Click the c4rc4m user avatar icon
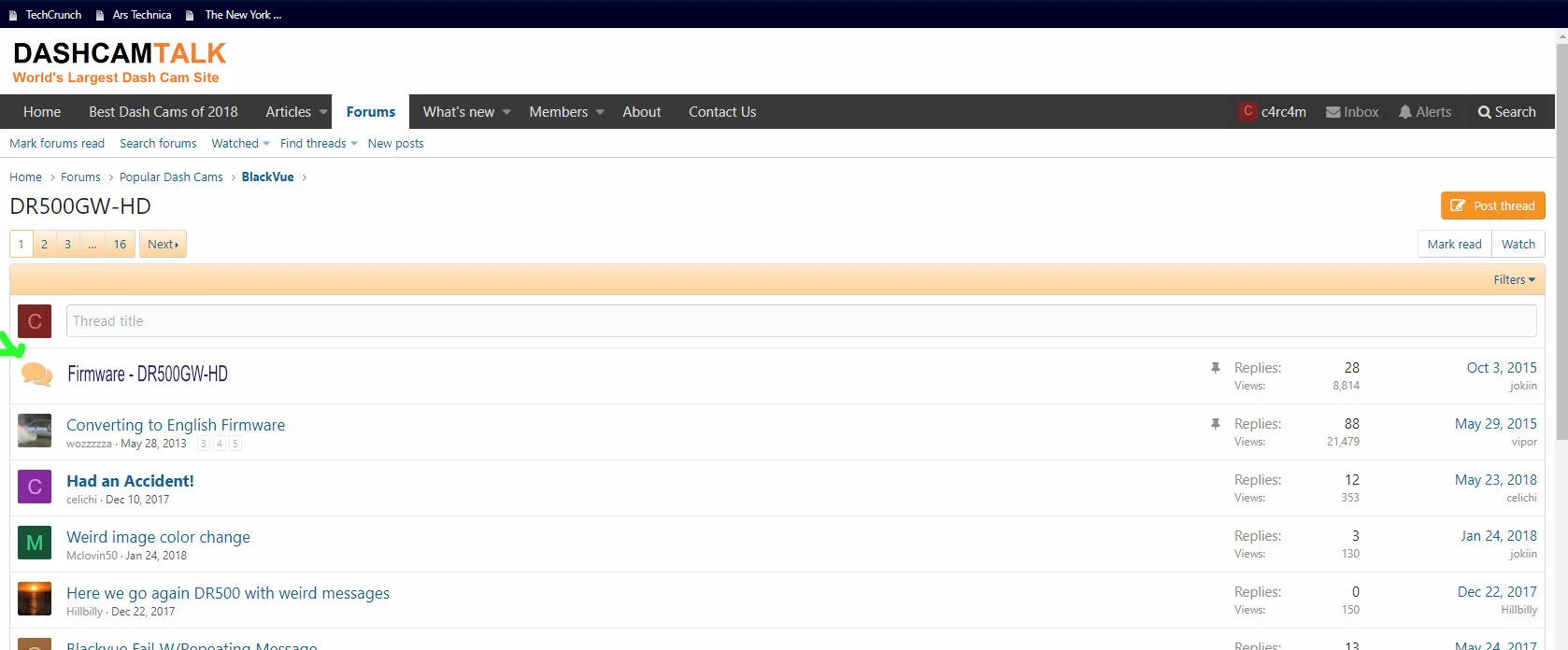Screen dimensions: 1568x650 click(1247, 111)
